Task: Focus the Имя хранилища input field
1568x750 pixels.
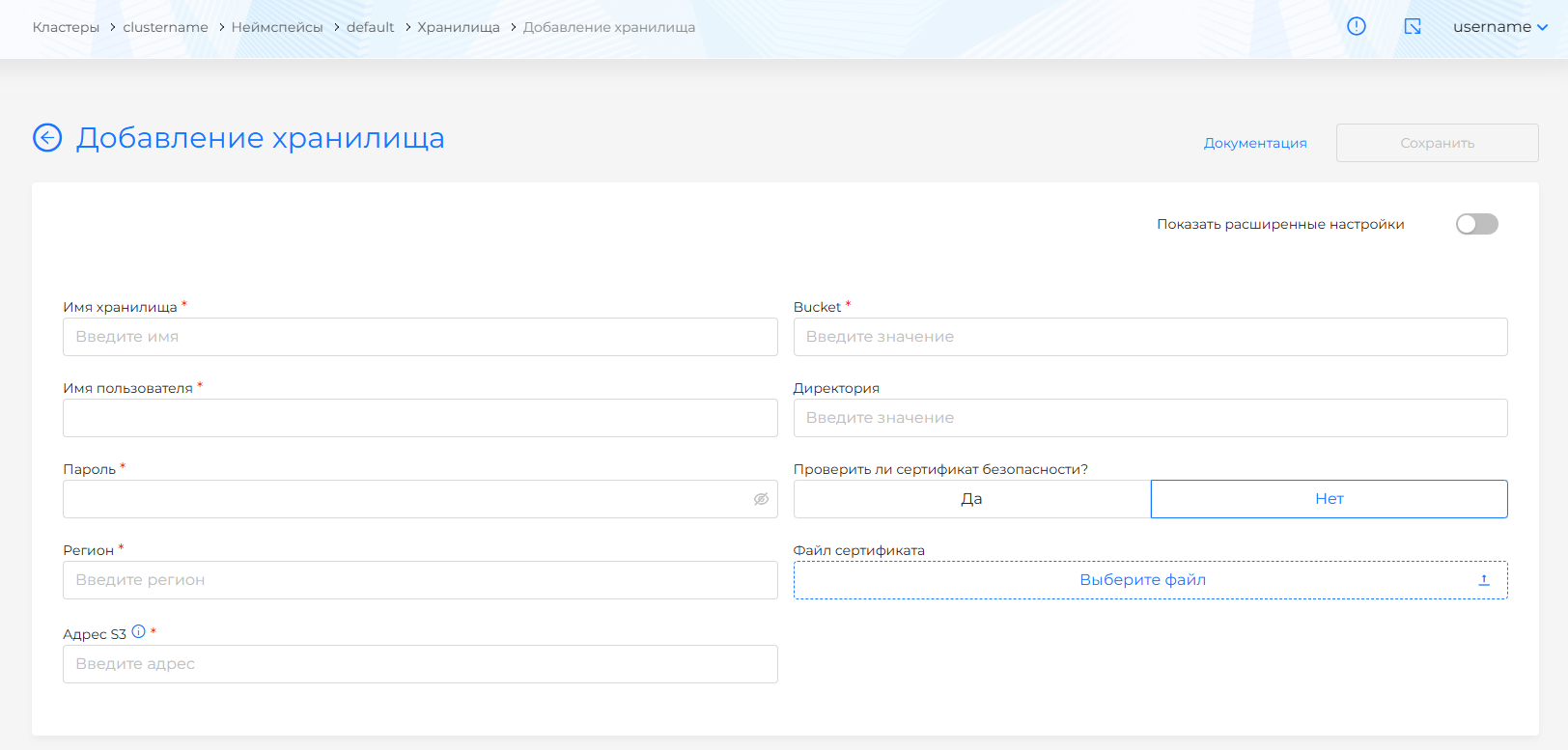Action: [420, 337]
